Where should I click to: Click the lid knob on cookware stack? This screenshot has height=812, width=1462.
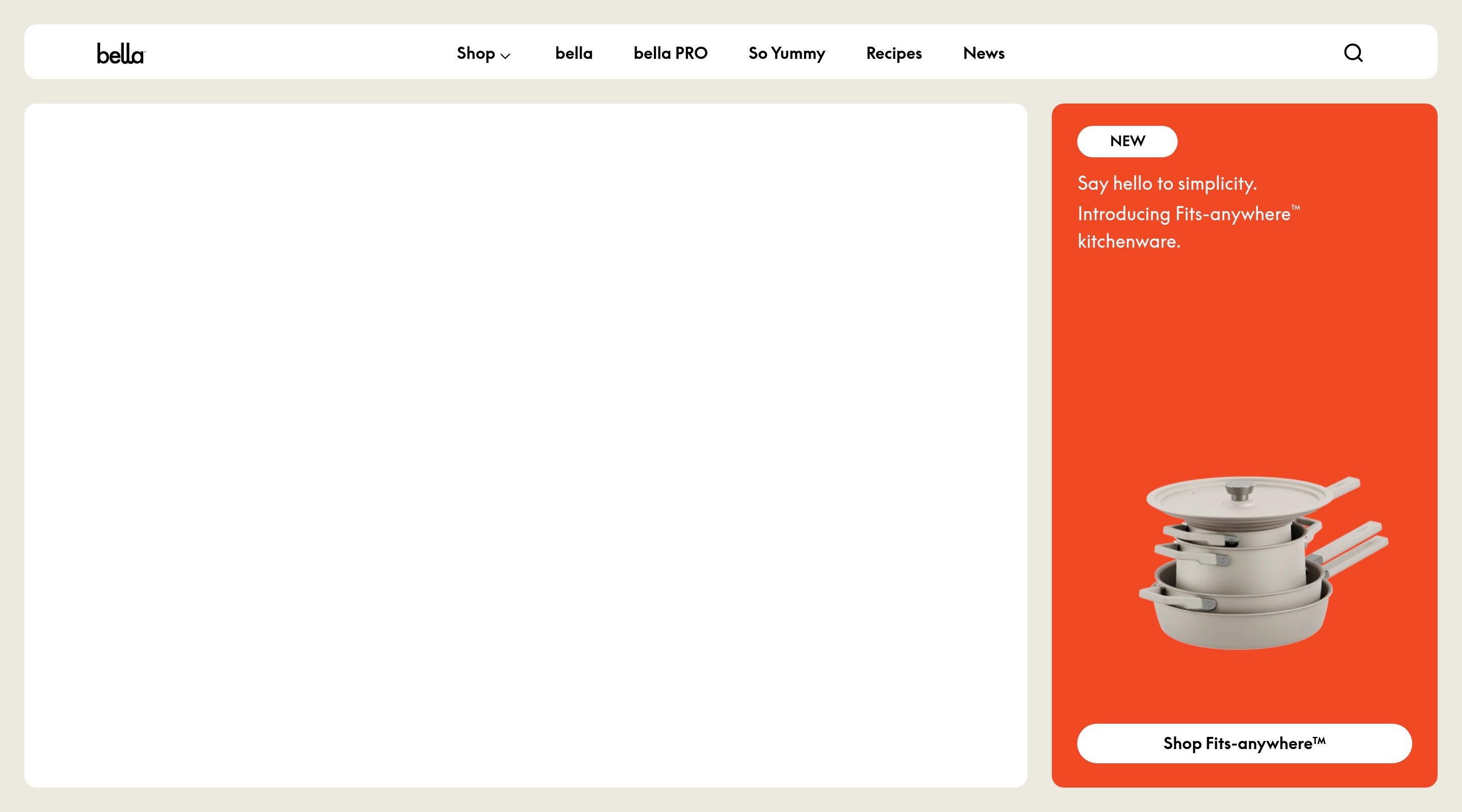click(x=1239, y=490)
